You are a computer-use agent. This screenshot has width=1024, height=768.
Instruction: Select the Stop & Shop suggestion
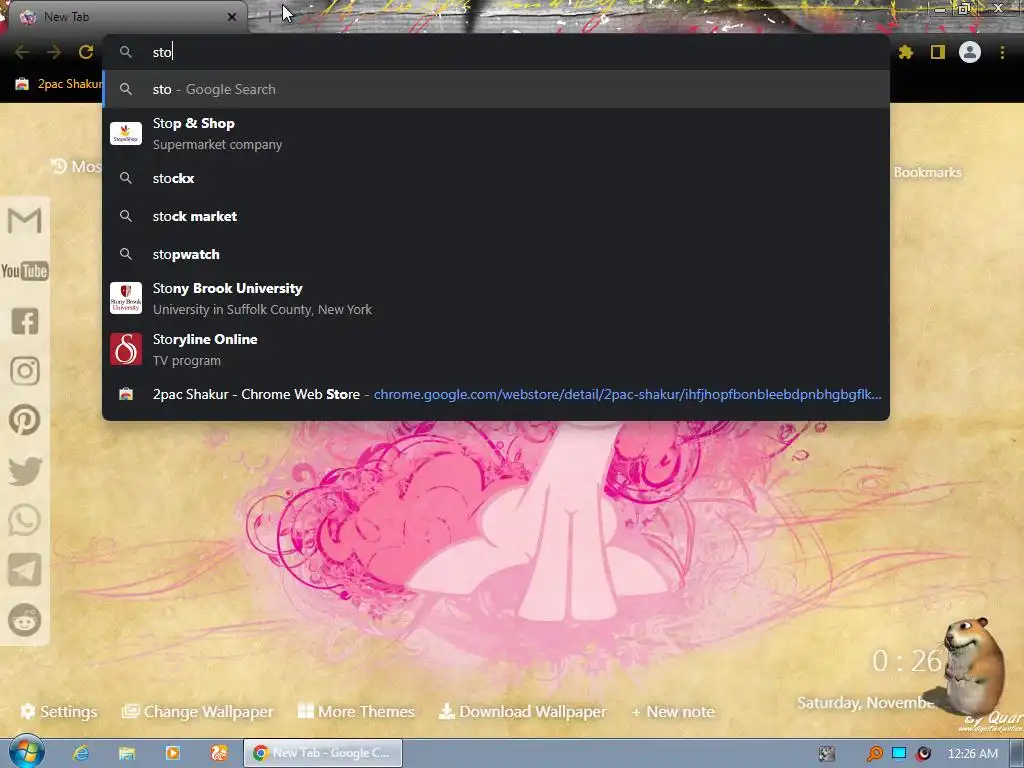(x=496, y=134)
